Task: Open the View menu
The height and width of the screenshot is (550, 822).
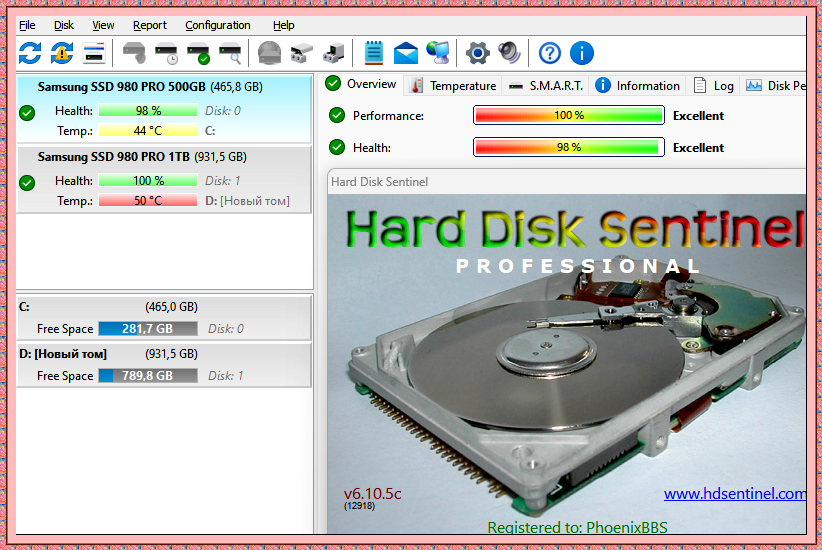Action: click(x=103, y=25)
